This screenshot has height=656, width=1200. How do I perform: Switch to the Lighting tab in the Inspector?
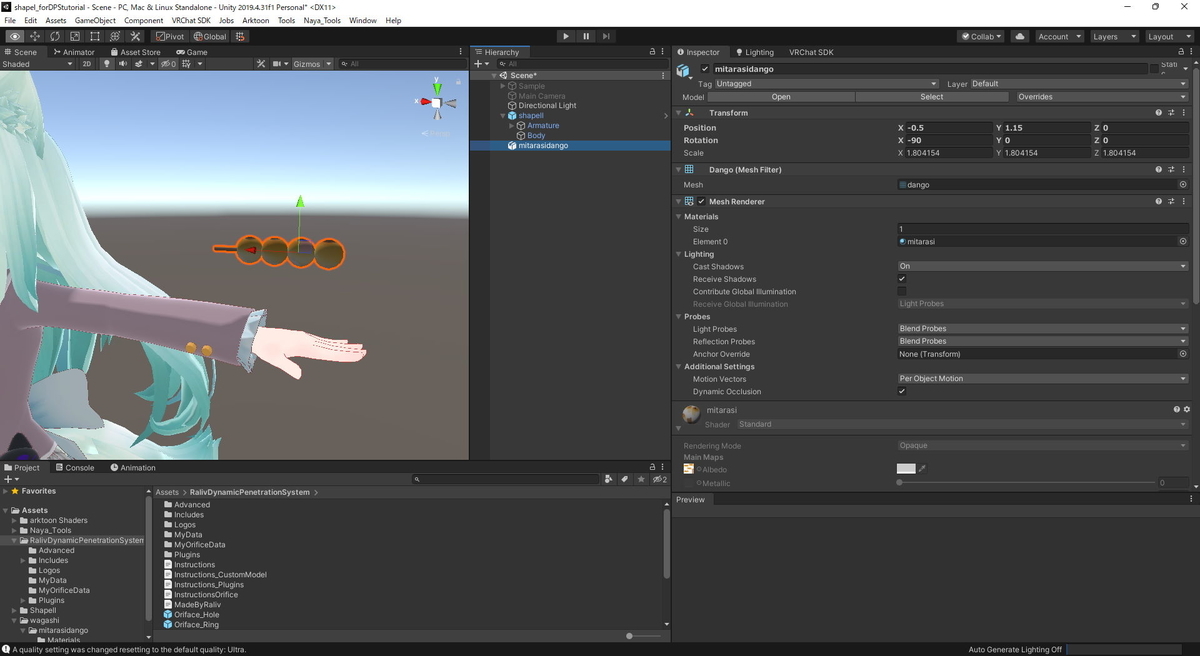click(x=757, y=52)
